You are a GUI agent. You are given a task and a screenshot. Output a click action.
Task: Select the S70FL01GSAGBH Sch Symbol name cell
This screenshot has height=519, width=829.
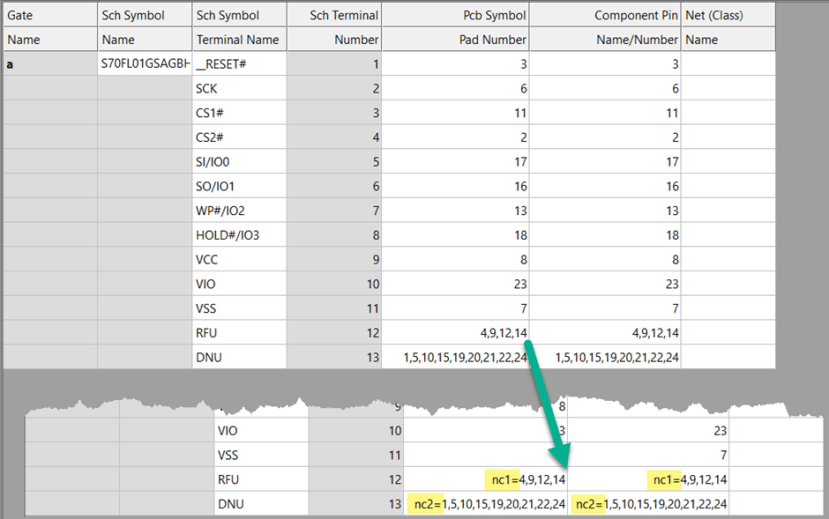point(144,64)
